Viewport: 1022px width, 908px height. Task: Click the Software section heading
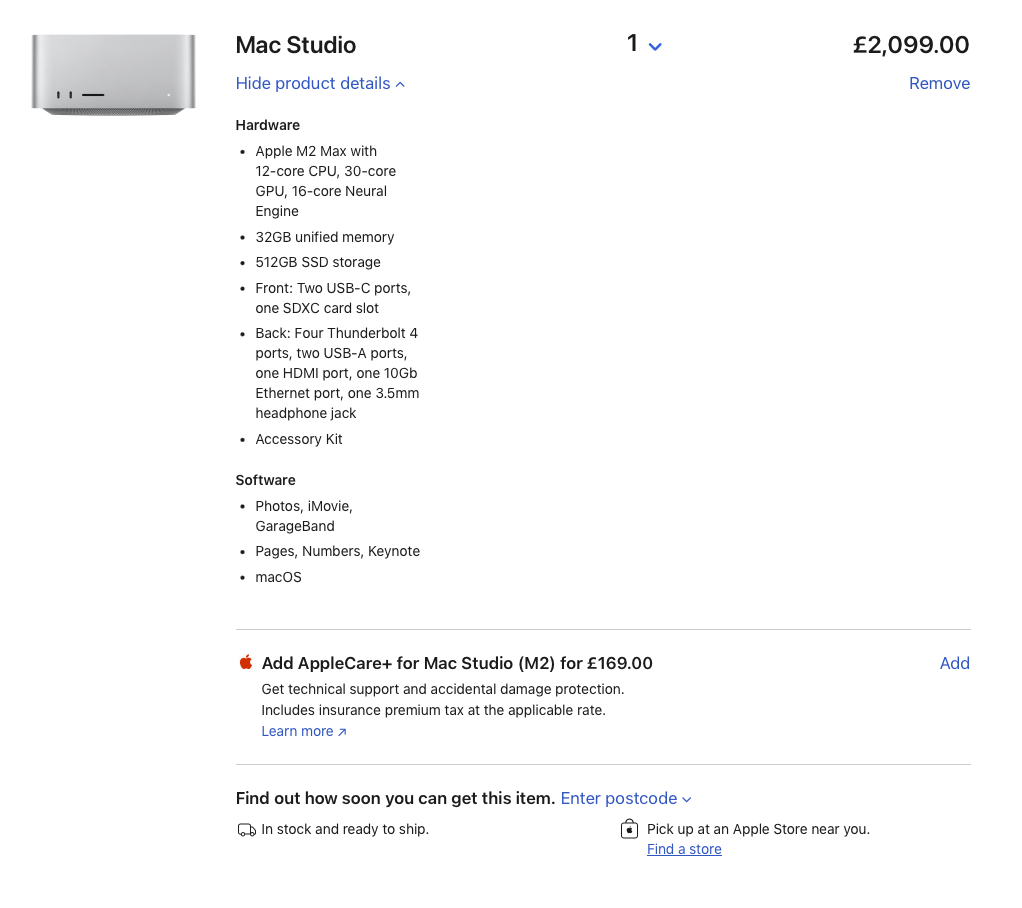point(265,480)
